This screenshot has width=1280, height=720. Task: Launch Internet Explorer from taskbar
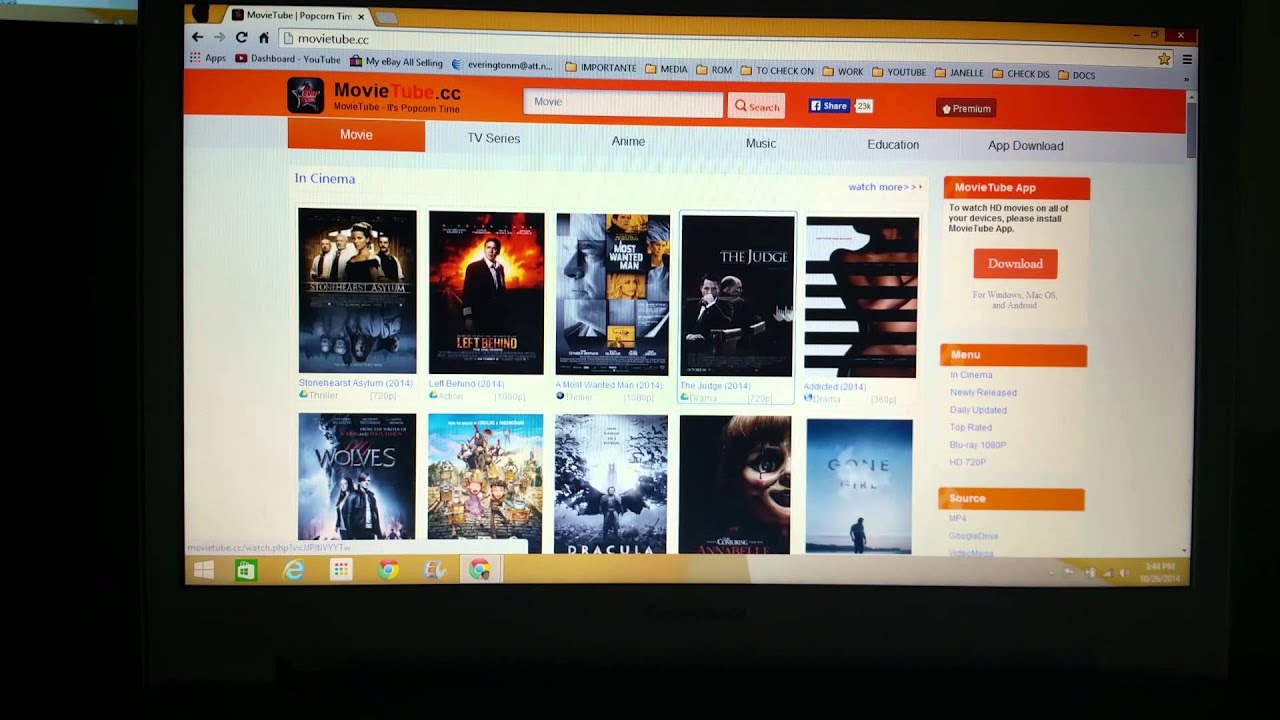point(294,570)
